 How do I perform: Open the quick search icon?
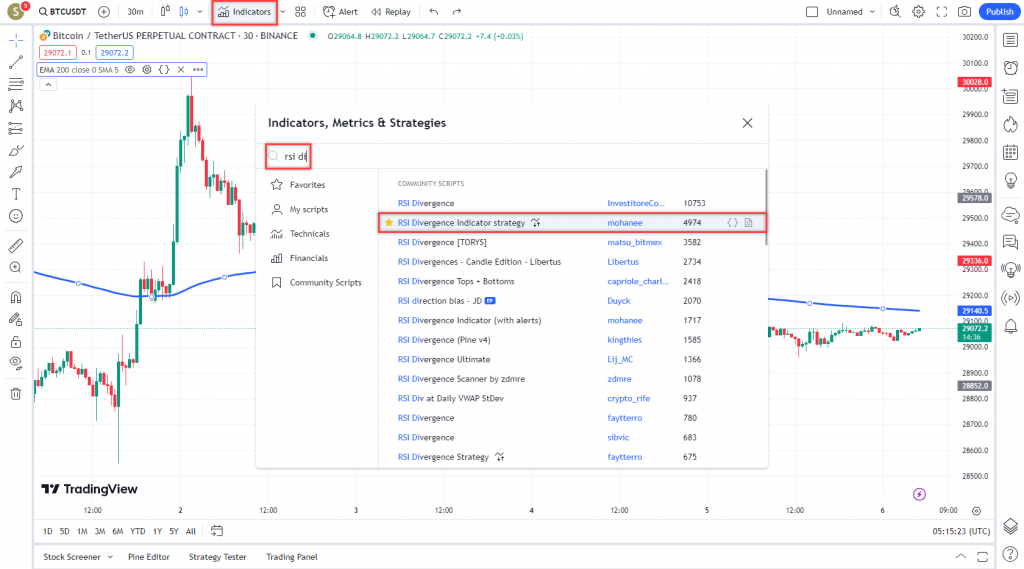tap(895, 12)
